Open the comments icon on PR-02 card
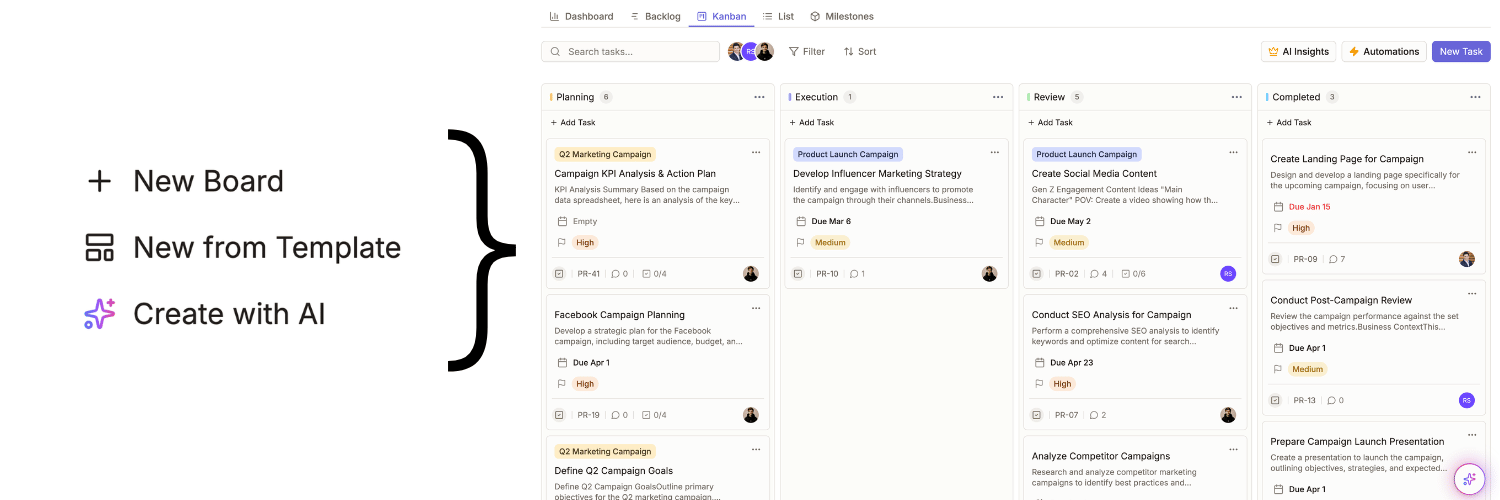This screenshot has height=500, width=1500. (x=1093, y=273)
